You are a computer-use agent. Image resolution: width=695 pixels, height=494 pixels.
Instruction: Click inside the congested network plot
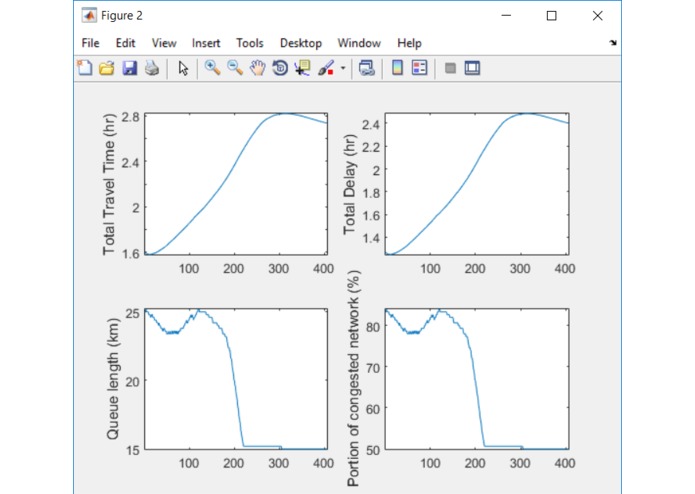(477, 379)
